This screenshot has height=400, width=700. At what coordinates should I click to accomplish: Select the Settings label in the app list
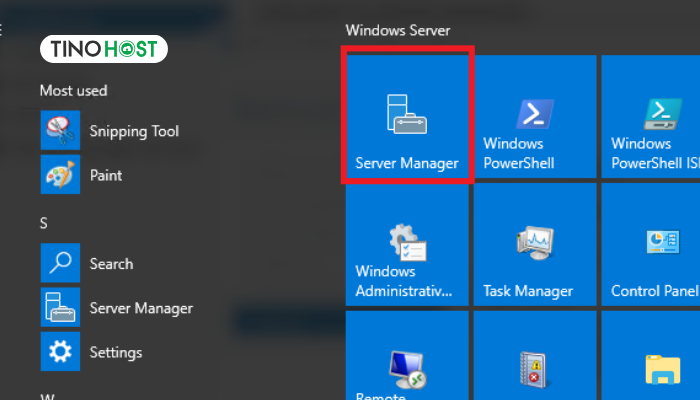click(116, 353)
